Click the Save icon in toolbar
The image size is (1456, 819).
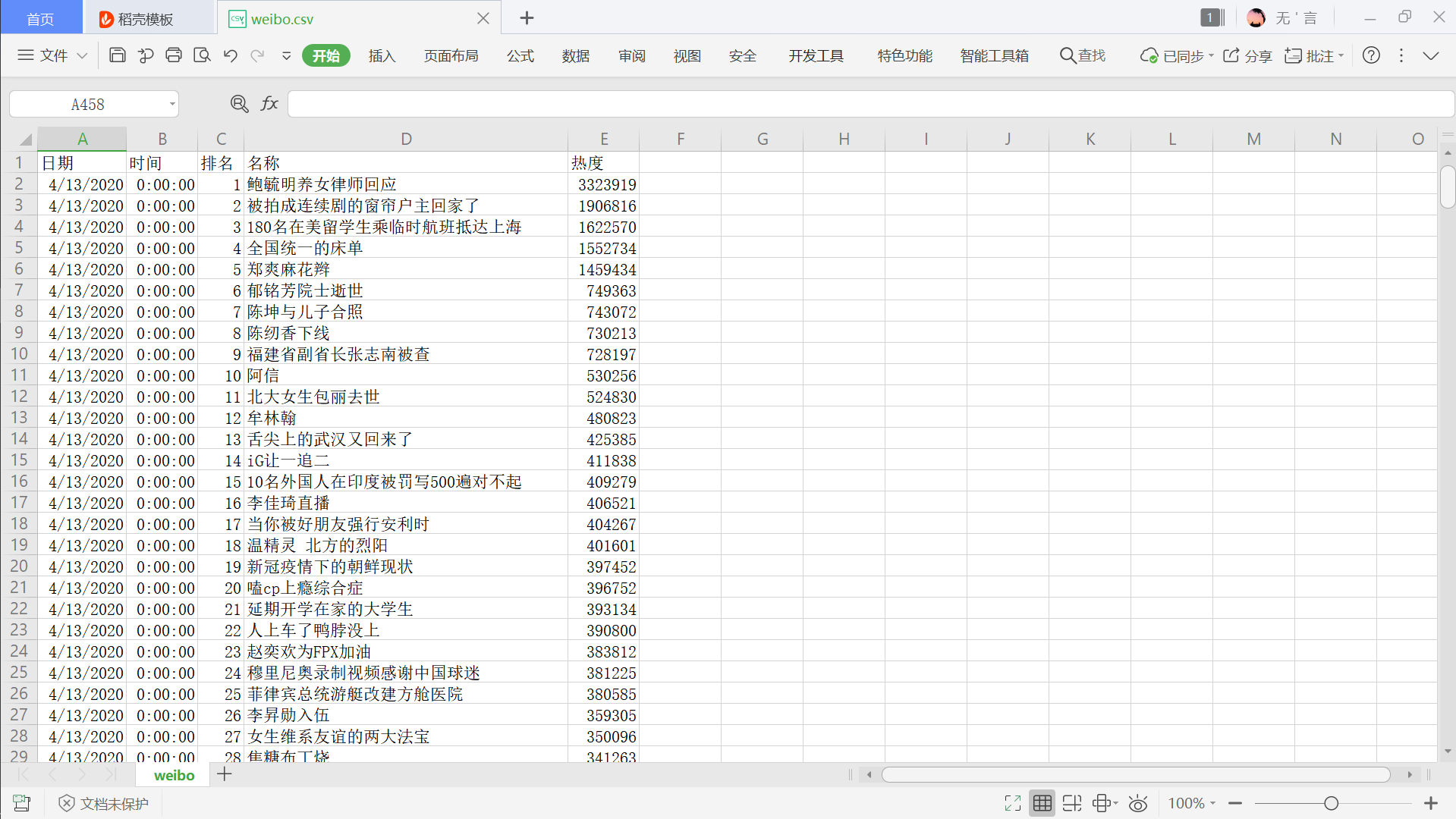(118, 55)
